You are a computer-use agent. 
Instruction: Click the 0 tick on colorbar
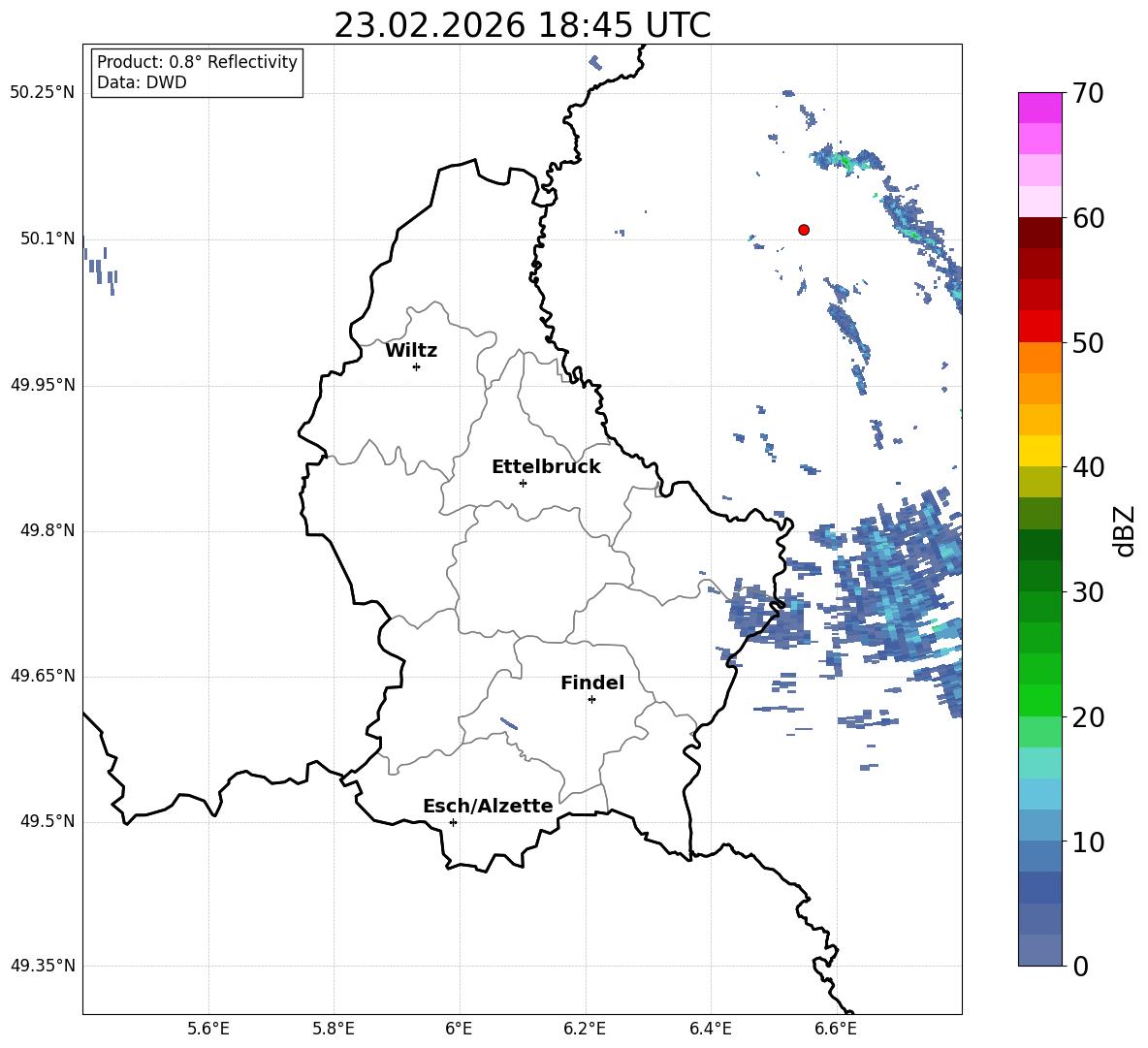(1080, 966)
